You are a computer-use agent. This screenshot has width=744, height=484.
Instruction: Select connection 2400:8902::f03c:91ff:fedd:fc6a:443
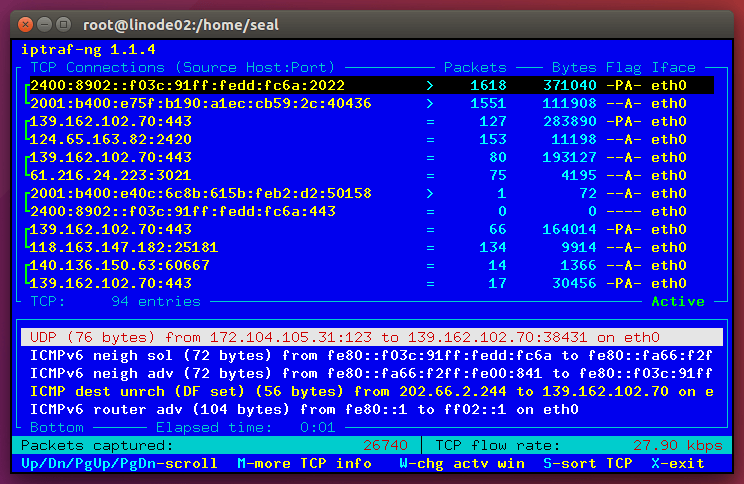(183, 212)
